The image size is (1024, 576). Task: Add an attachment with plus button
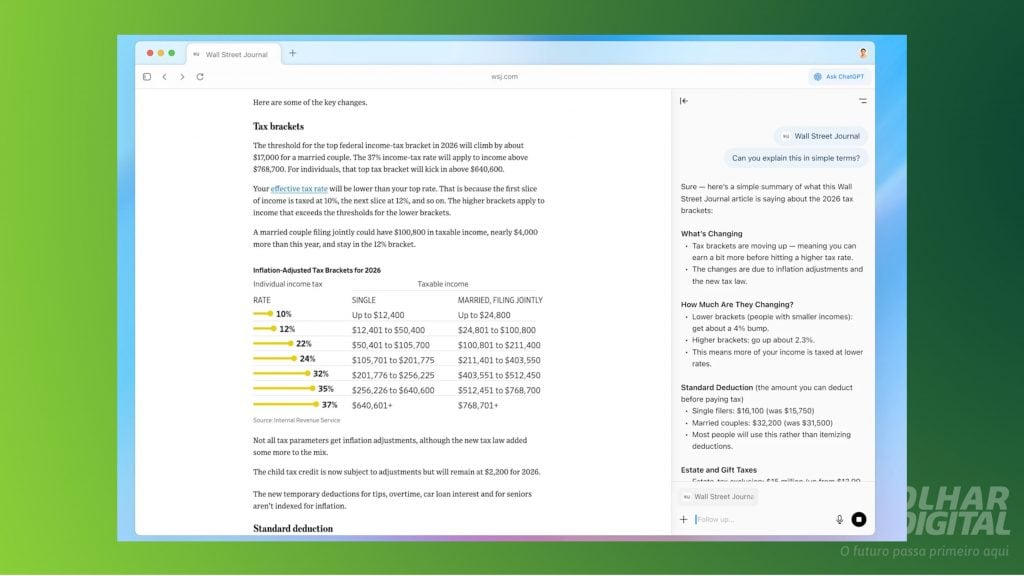[684, 519]
